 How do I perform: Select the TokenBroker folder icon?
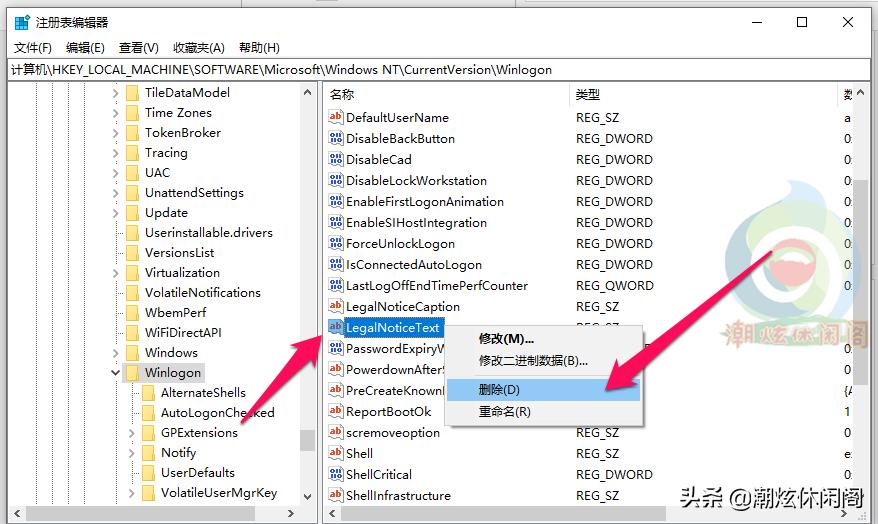pyautogui.click(x=132, y=133)
